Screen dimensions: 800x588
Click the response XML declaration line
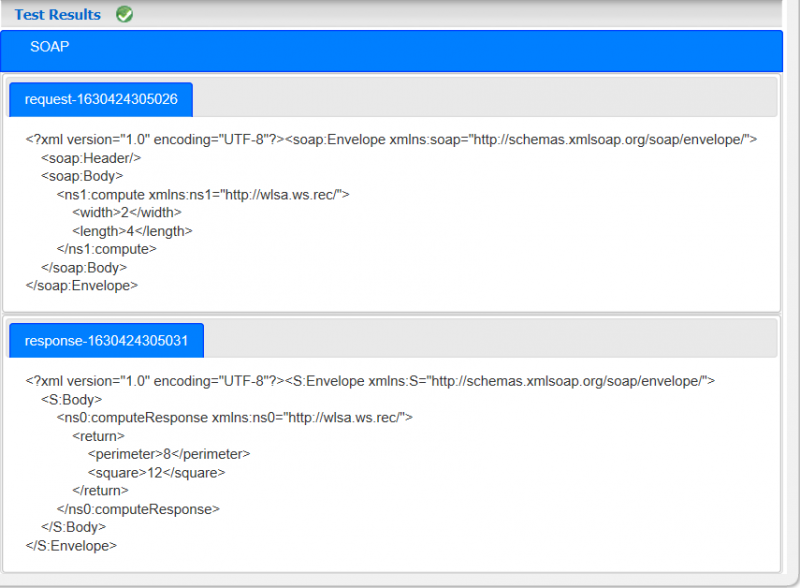coord(370,381)
